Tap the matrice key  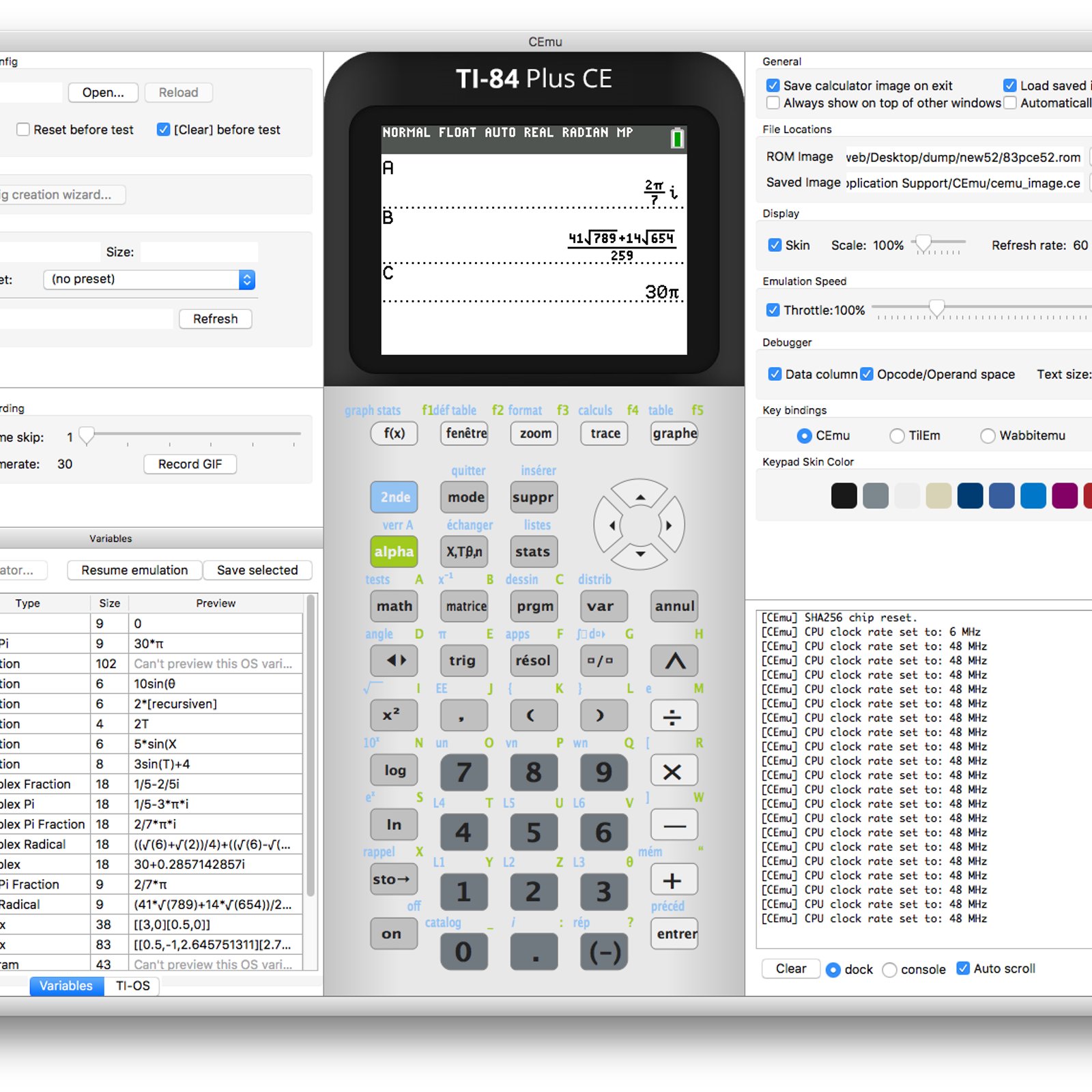click(465, 606)
